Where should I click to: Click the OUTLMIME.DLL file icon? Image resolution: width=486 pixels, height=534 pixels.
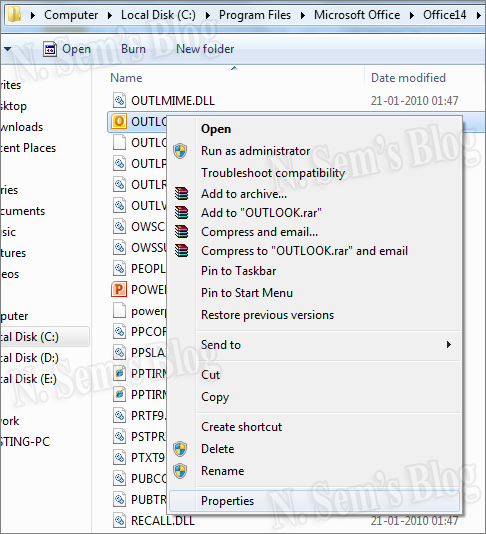click(x=119, y=100)
